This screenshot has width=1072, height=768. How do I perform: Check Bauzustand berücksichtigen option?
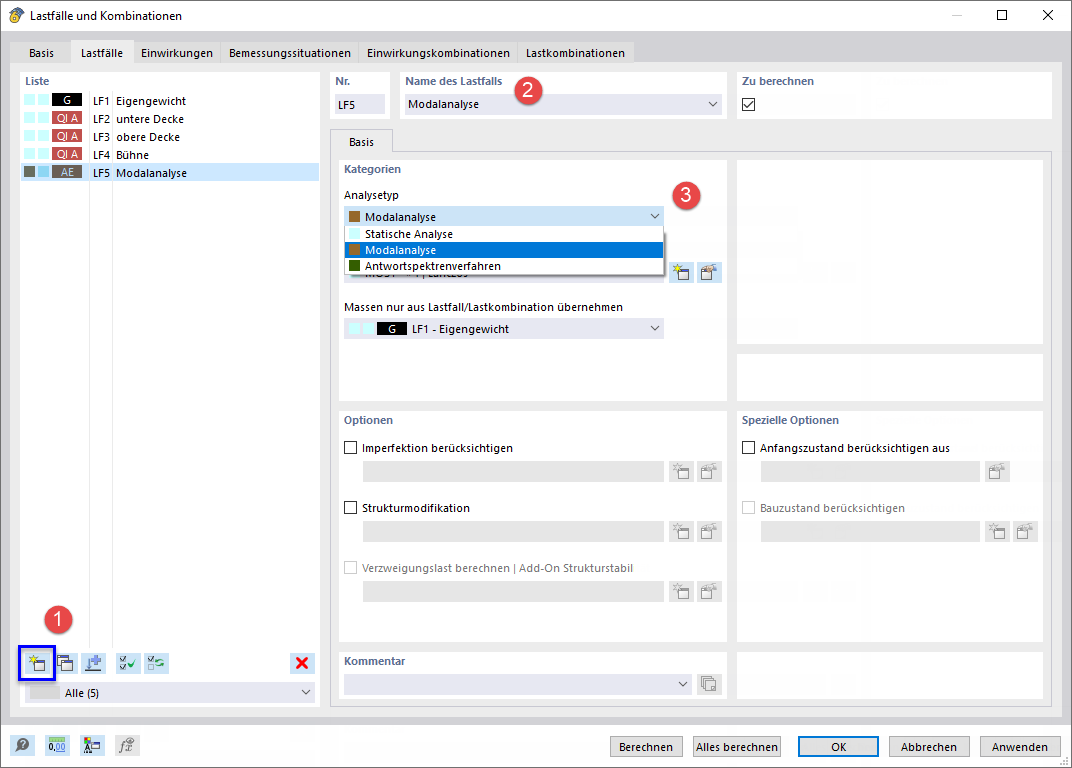pos(749,508)
